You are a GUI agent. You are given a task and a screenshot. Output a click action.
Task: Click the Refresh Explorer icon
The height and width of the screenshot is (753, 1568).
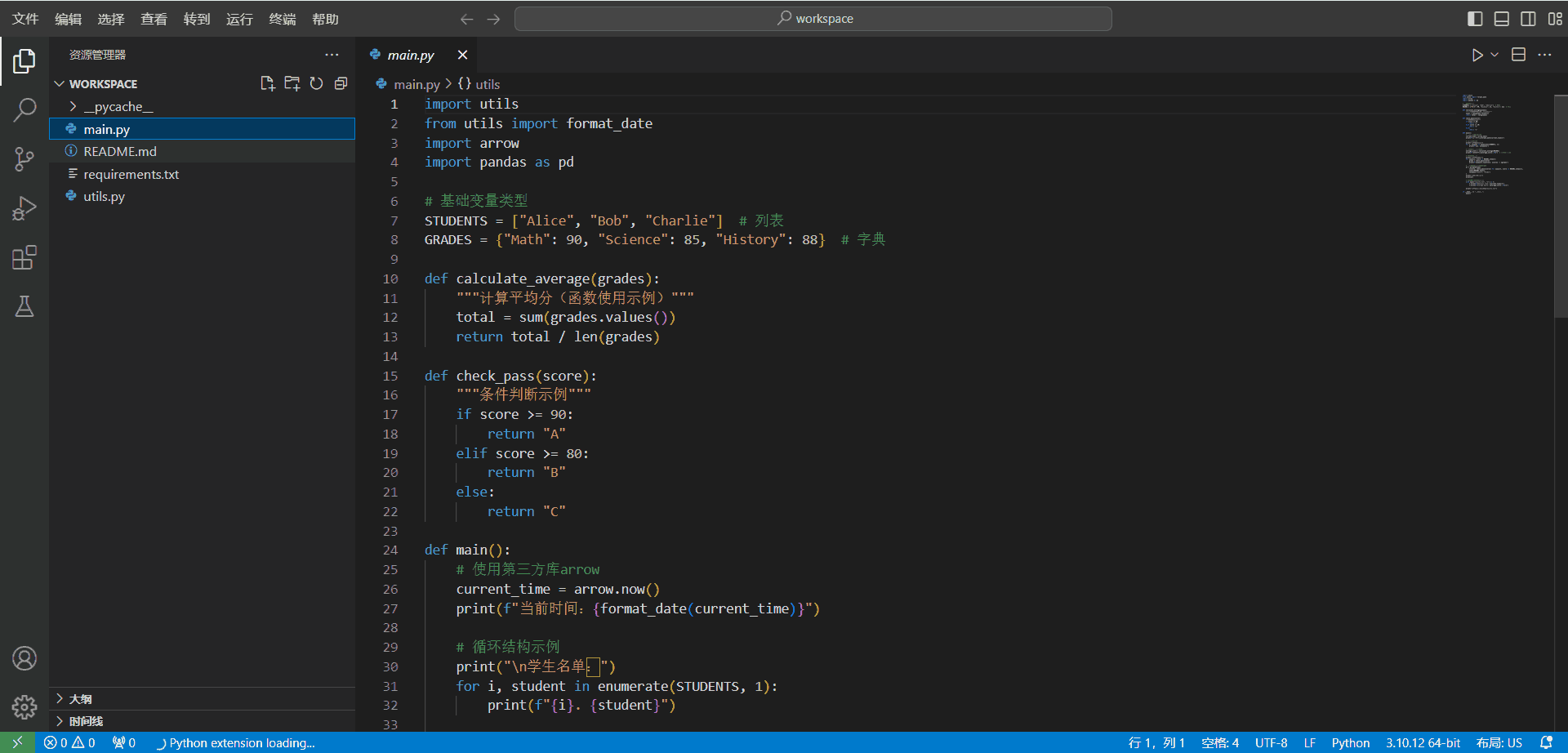(x=316, y=83)
